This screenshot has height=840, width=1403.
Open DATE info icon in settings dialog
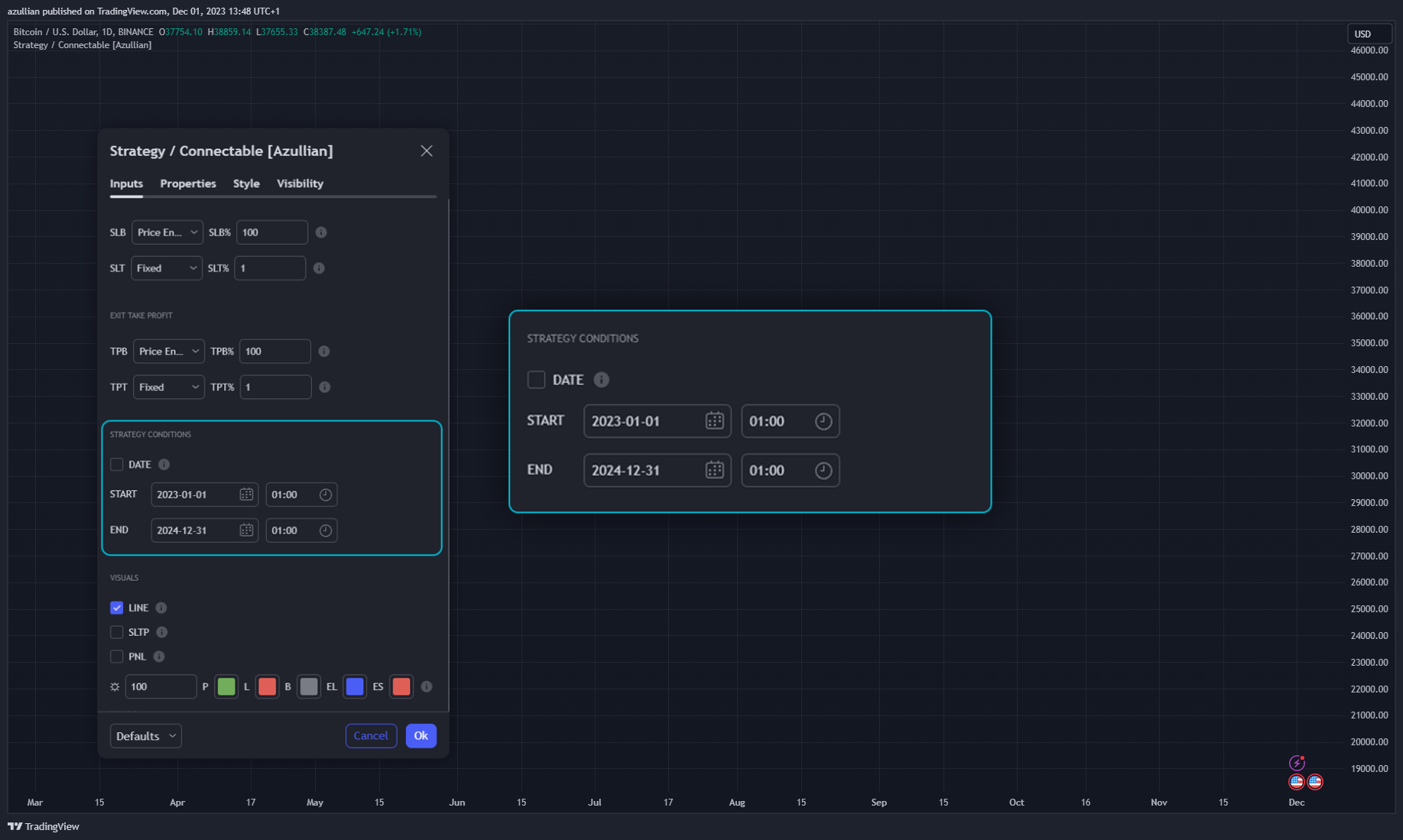pos(164,465)
